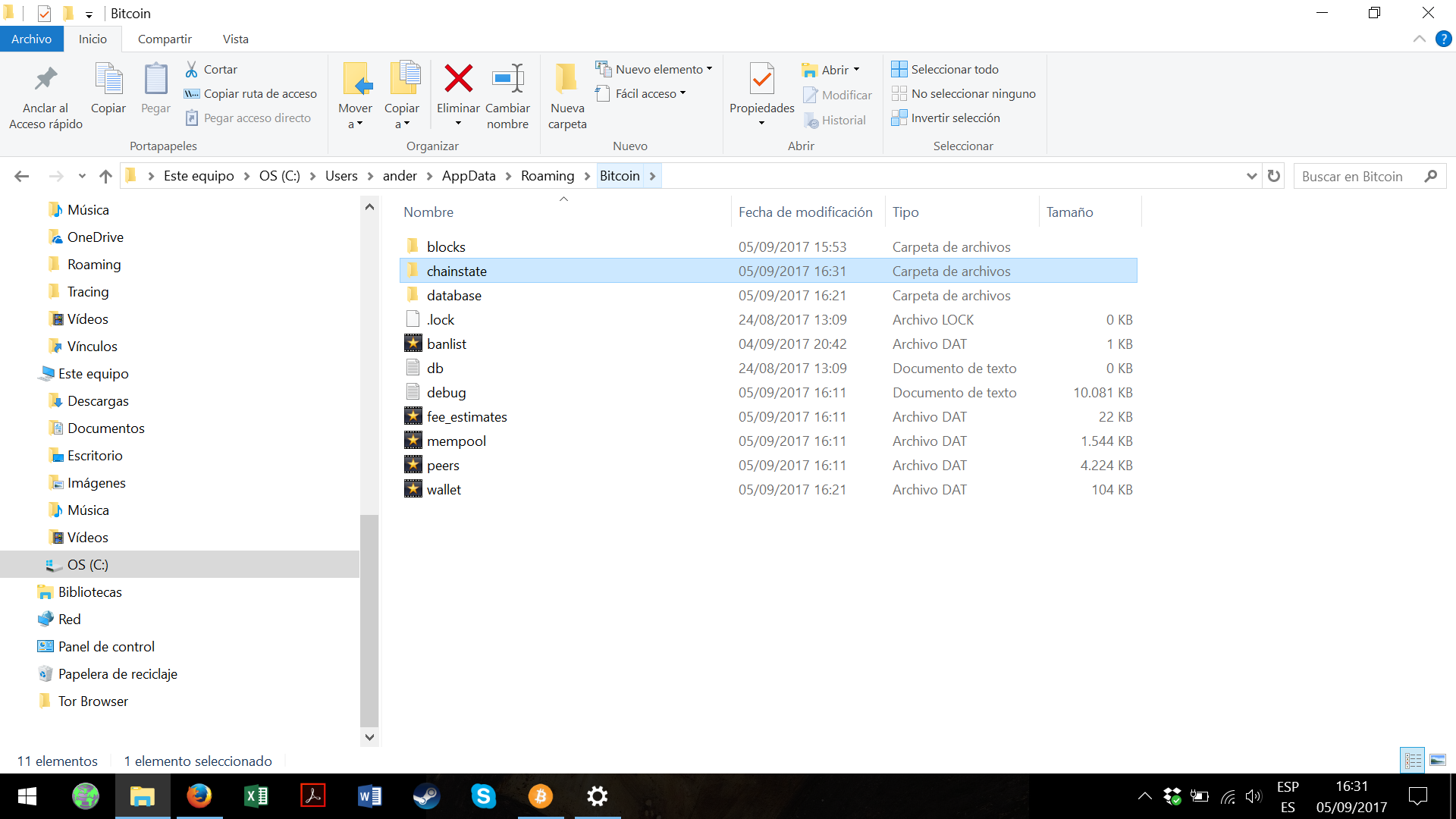
Task: Click Invertir selección option
Action: click(955, 118)
